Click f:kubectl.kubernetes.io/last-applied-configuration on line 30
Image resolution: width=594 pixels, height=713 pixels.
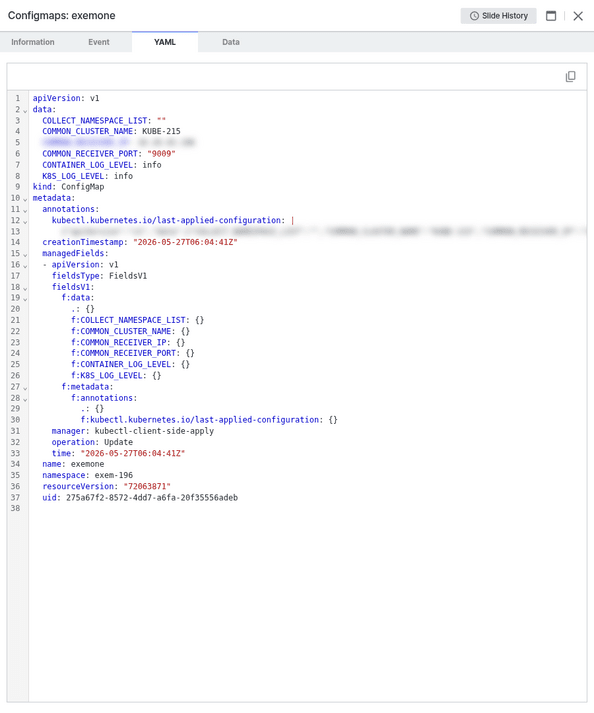200,420
